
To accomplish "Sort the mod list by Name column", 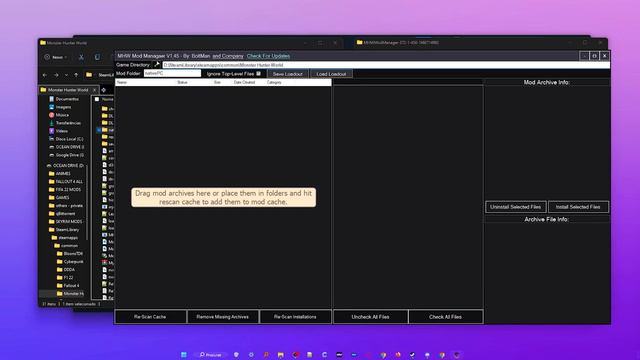I will 122,82.
